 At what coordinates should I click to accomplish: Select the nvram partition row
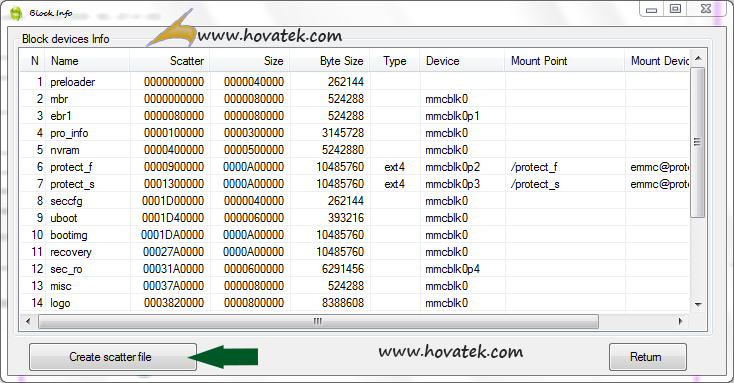pyautogui.click(x=355, y=150)
